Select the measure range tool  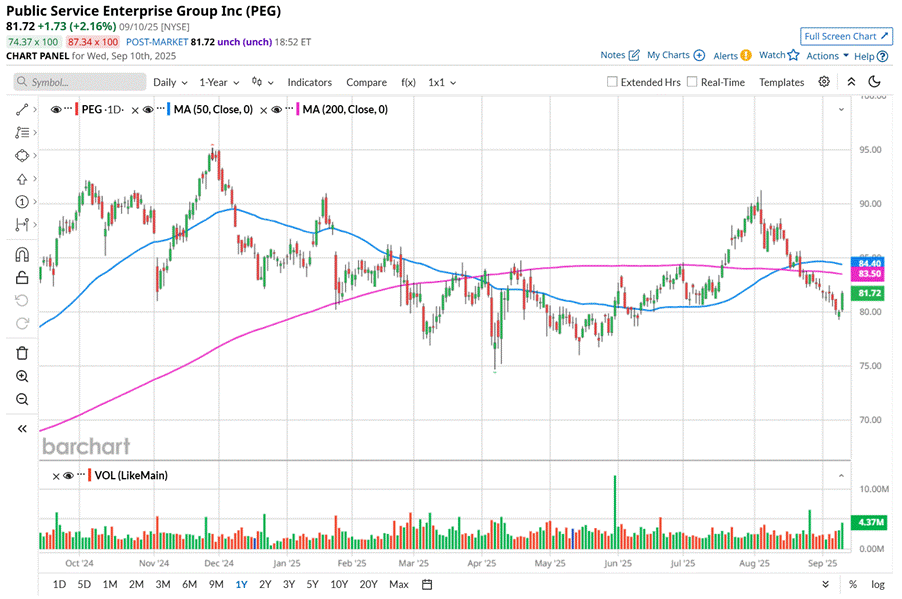[22, 224]
